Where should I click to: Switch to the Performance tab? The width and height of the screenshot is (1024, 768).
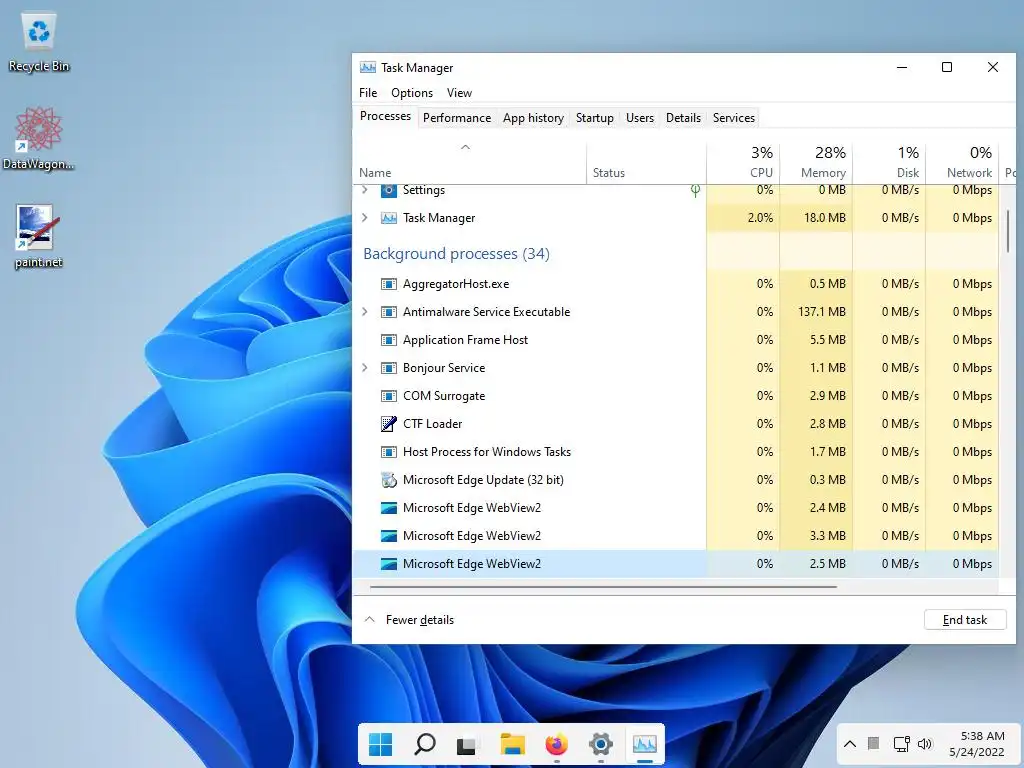click(x=457, y=118)
